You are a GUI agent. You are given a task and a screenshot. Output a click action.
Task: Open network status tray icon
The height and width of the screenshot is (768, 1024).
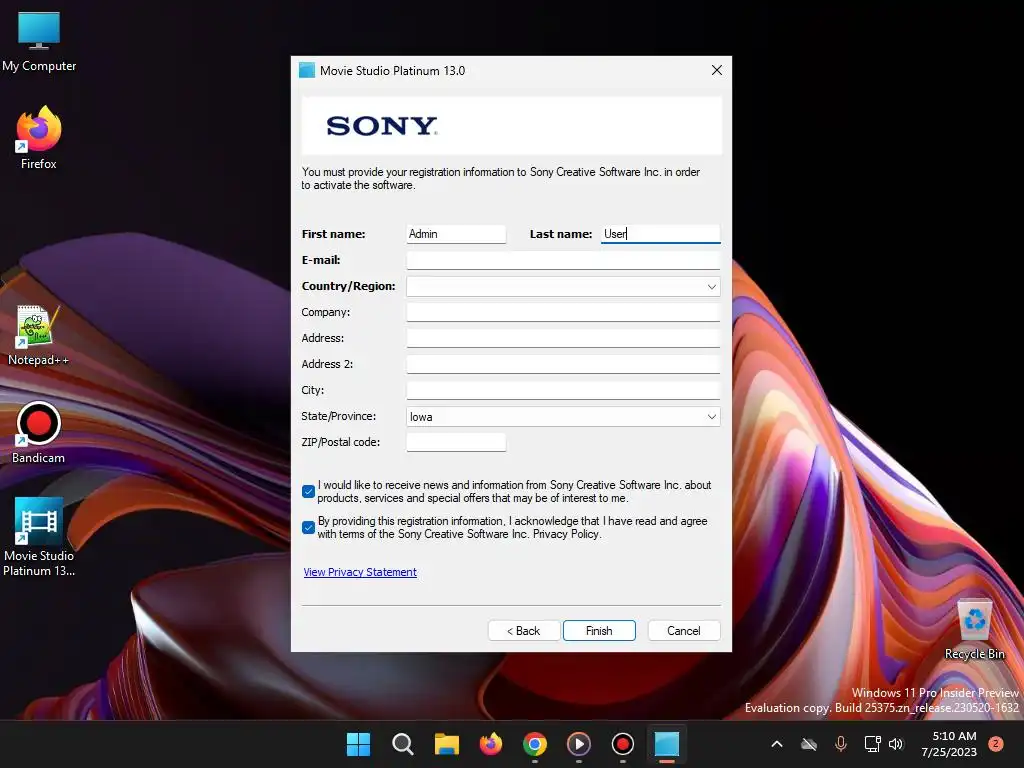coord(872,744)
